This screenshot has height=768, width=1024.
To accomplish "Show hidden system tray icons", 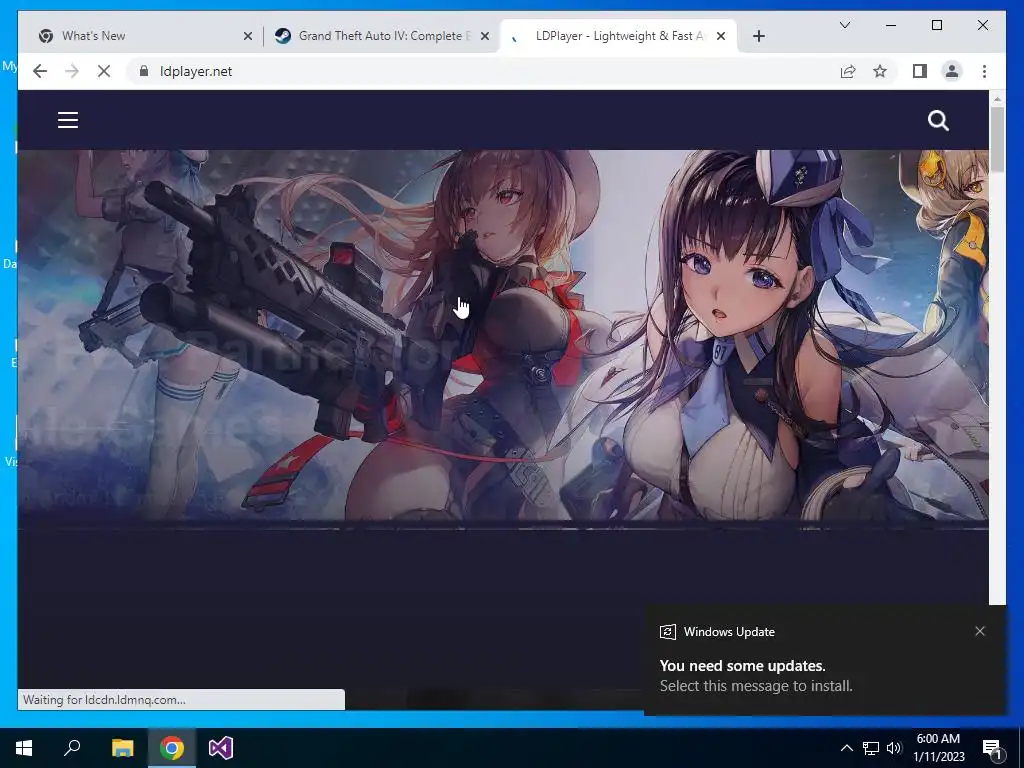I will coord(846,748).
